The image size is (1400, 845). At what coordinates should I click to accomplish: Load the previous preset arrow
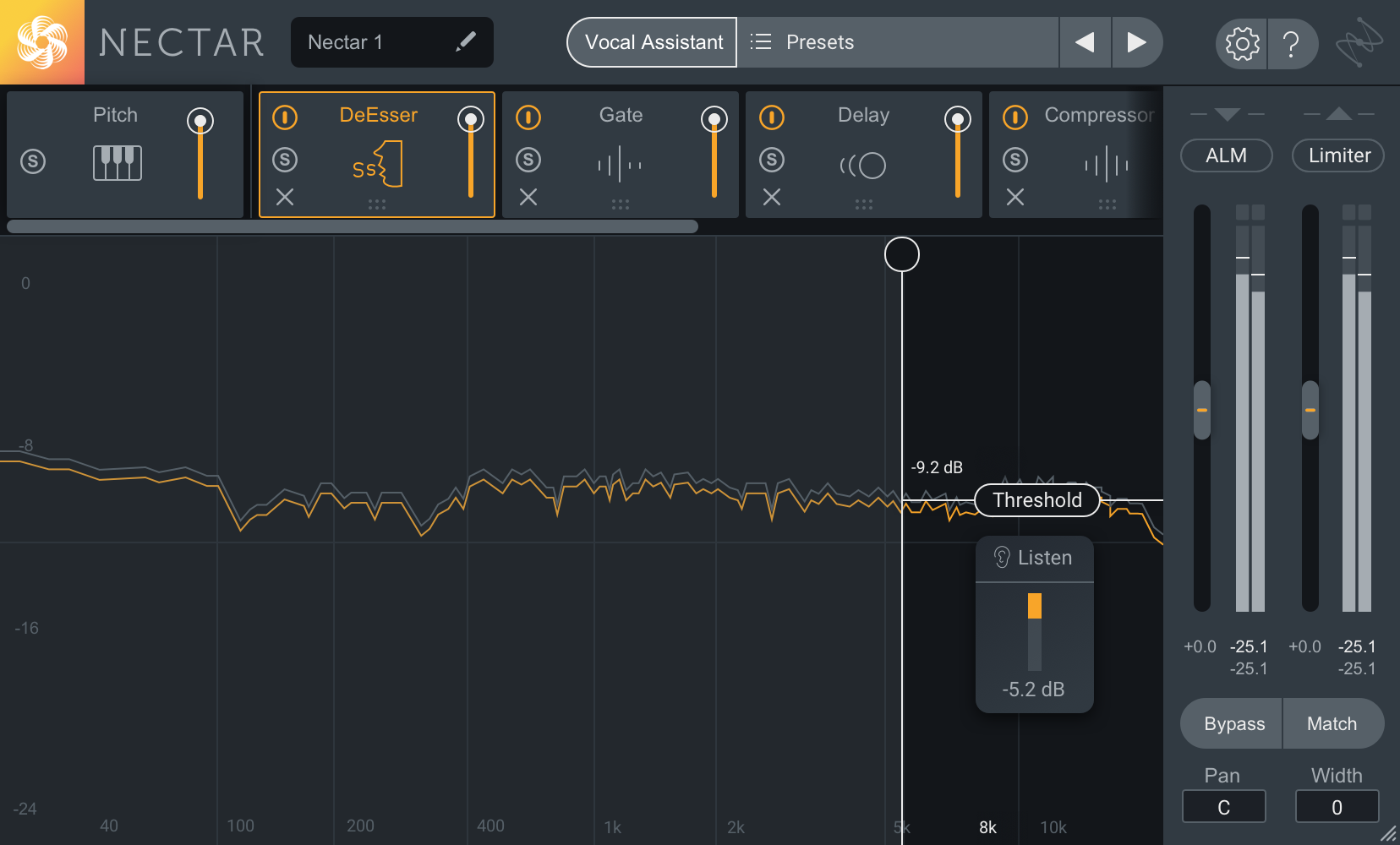coord(1085,42)
